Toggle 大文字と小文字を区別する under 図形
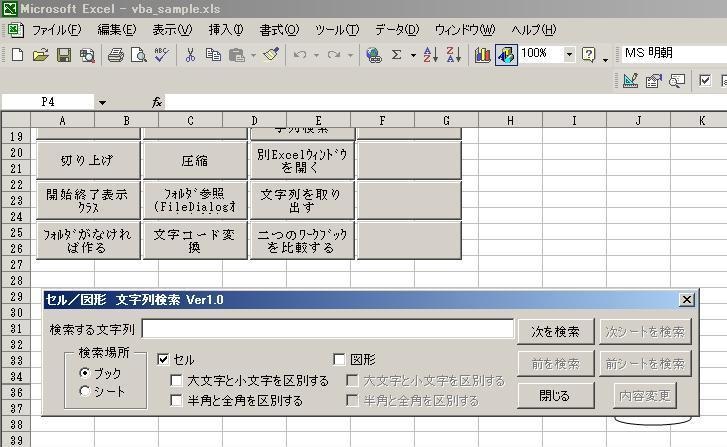 coord(352,381)
